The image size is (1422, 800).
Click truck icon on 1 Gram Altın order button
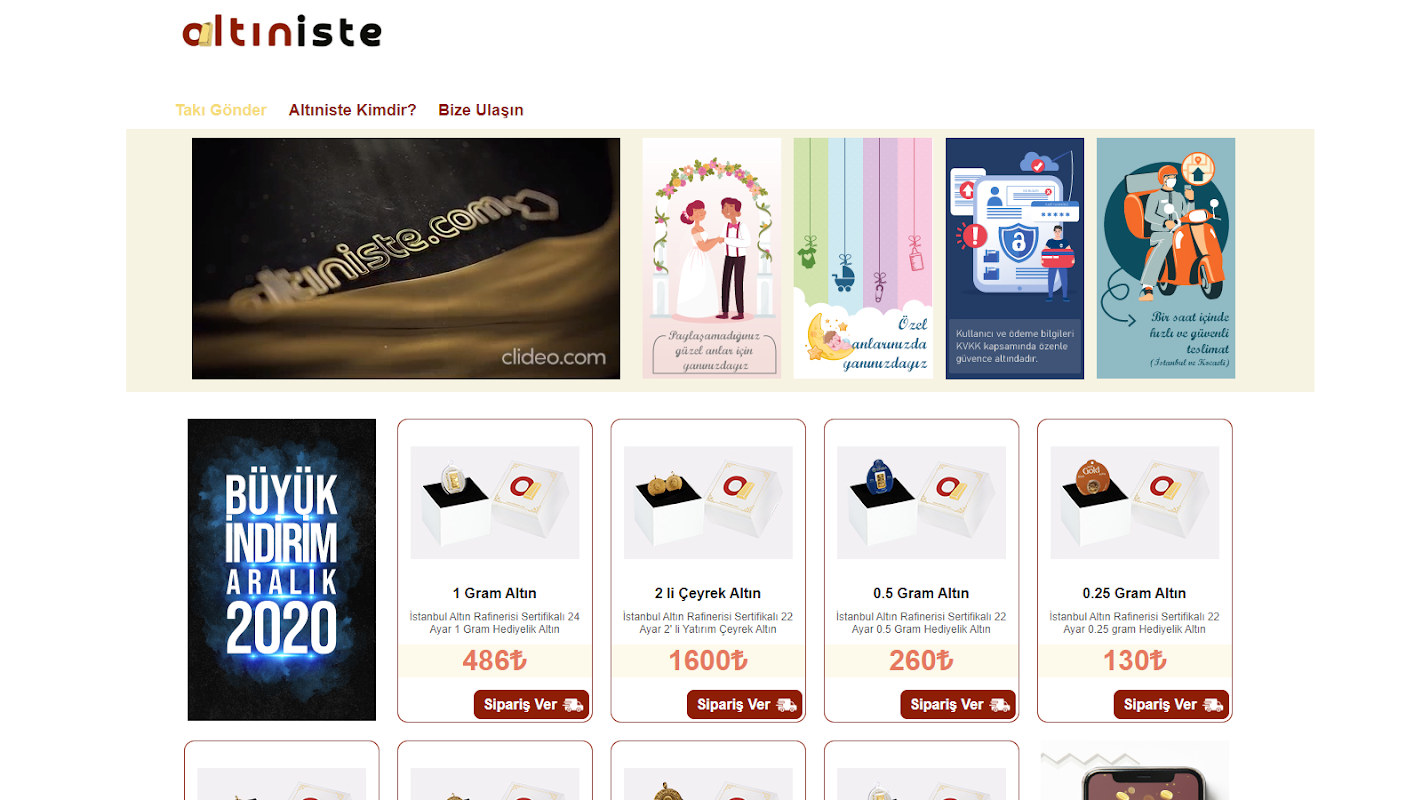[x=573, y=705]
